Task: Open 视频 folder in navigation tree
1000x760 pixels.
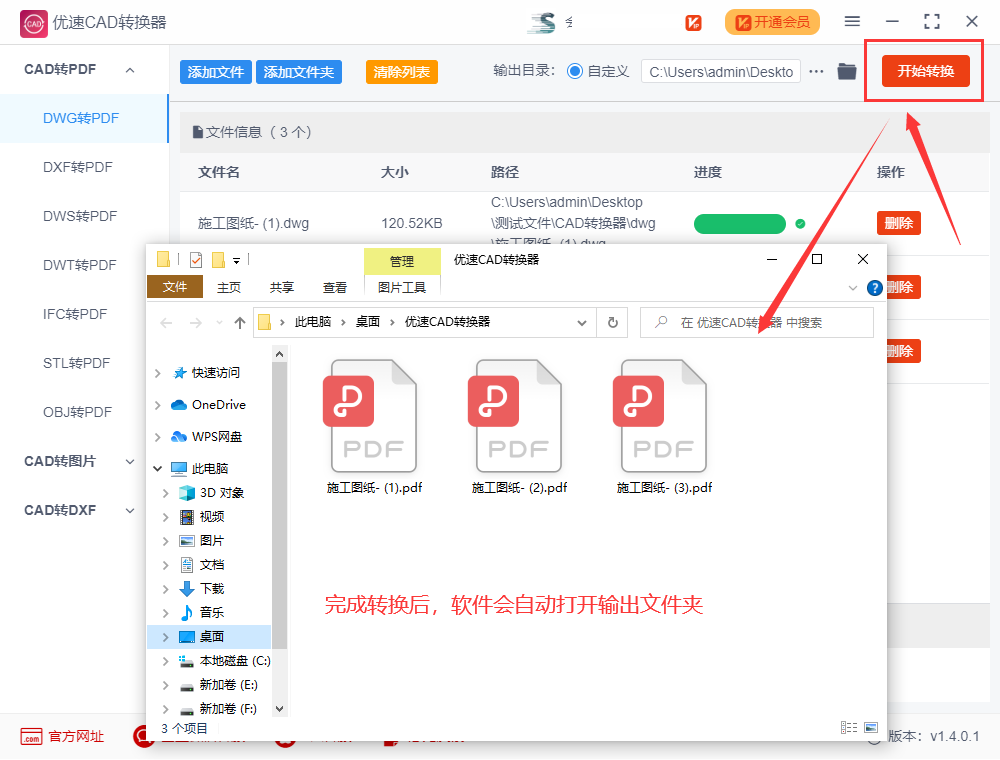Action: [x=211, y=516]
